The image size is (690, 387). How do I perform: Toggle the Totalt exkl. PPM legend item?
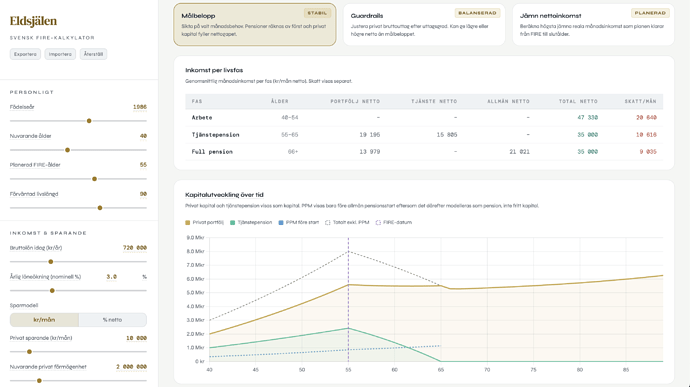click(x=347, y=222)
